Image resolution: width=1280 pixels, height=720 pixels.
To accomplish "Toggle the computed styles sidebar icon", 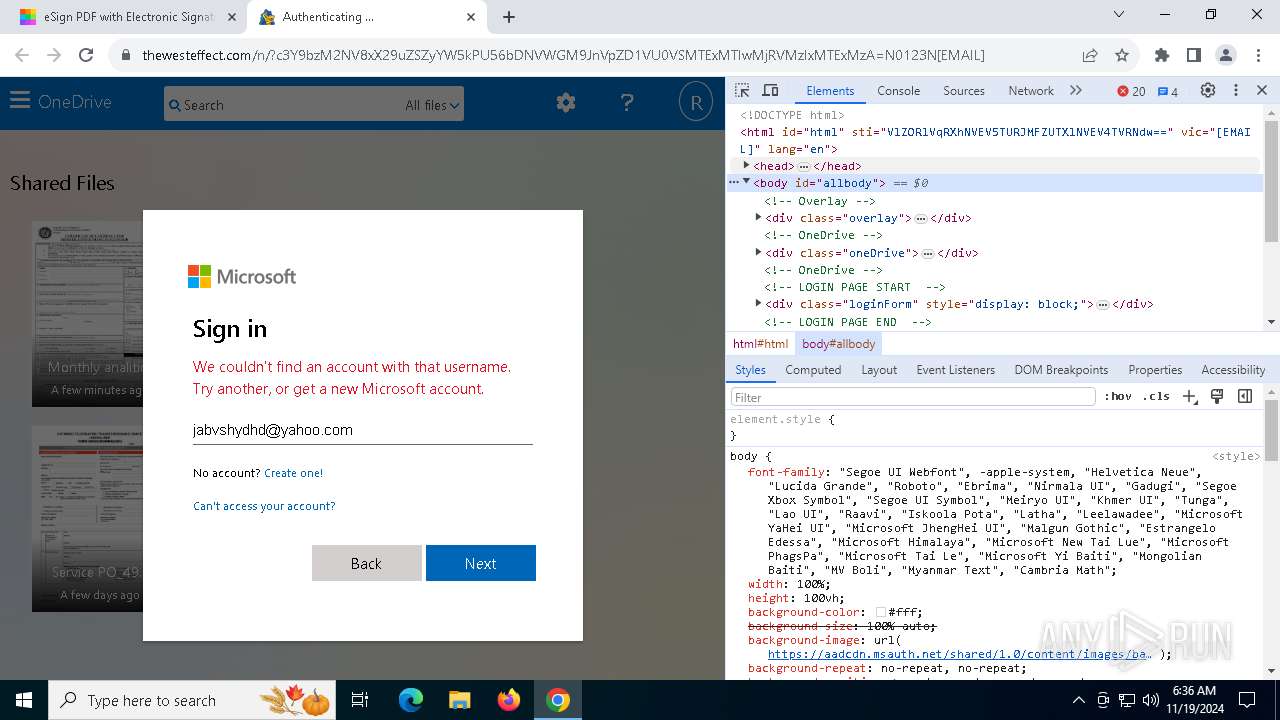I will 1245,397.
